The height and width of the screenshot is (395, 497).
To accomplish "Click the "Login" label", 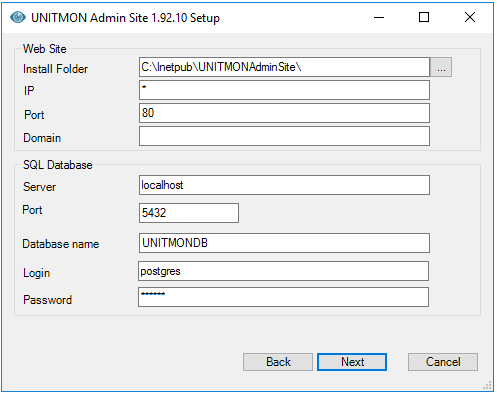I will pyautogui.click(x=36, y=273).
